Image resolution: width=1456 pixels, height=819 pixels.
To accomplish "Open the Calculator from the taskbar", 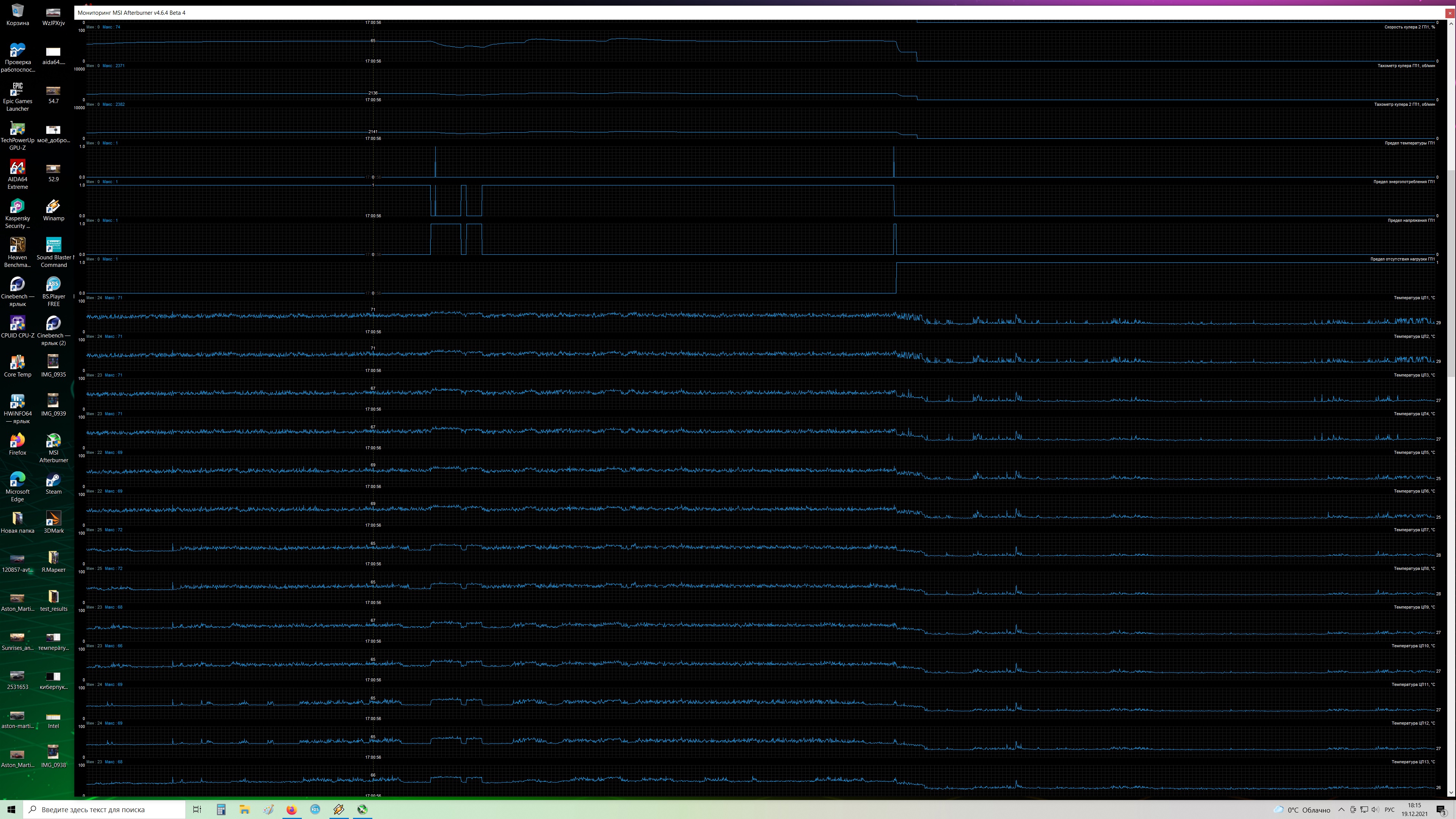I will (x=221, y=810).
